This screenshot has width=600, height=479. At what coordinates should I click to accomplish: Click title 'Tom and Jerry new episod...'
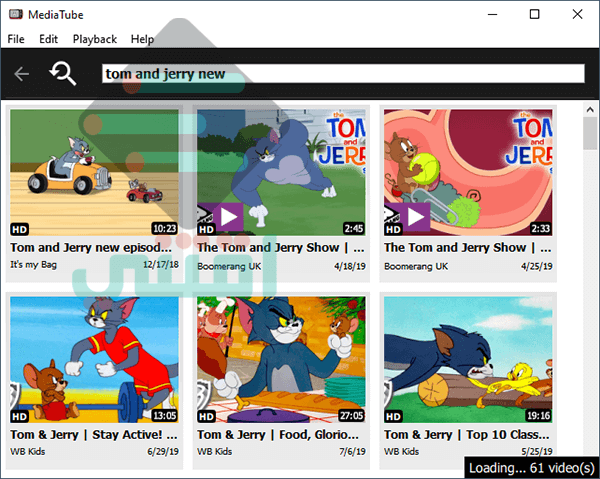tap(91, 248)
